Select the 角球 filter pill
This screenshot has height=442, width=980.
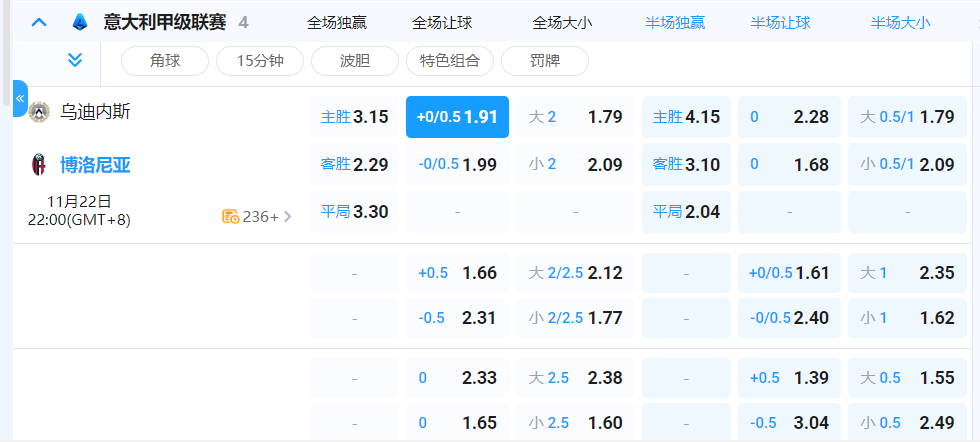[x=164, y=61]
